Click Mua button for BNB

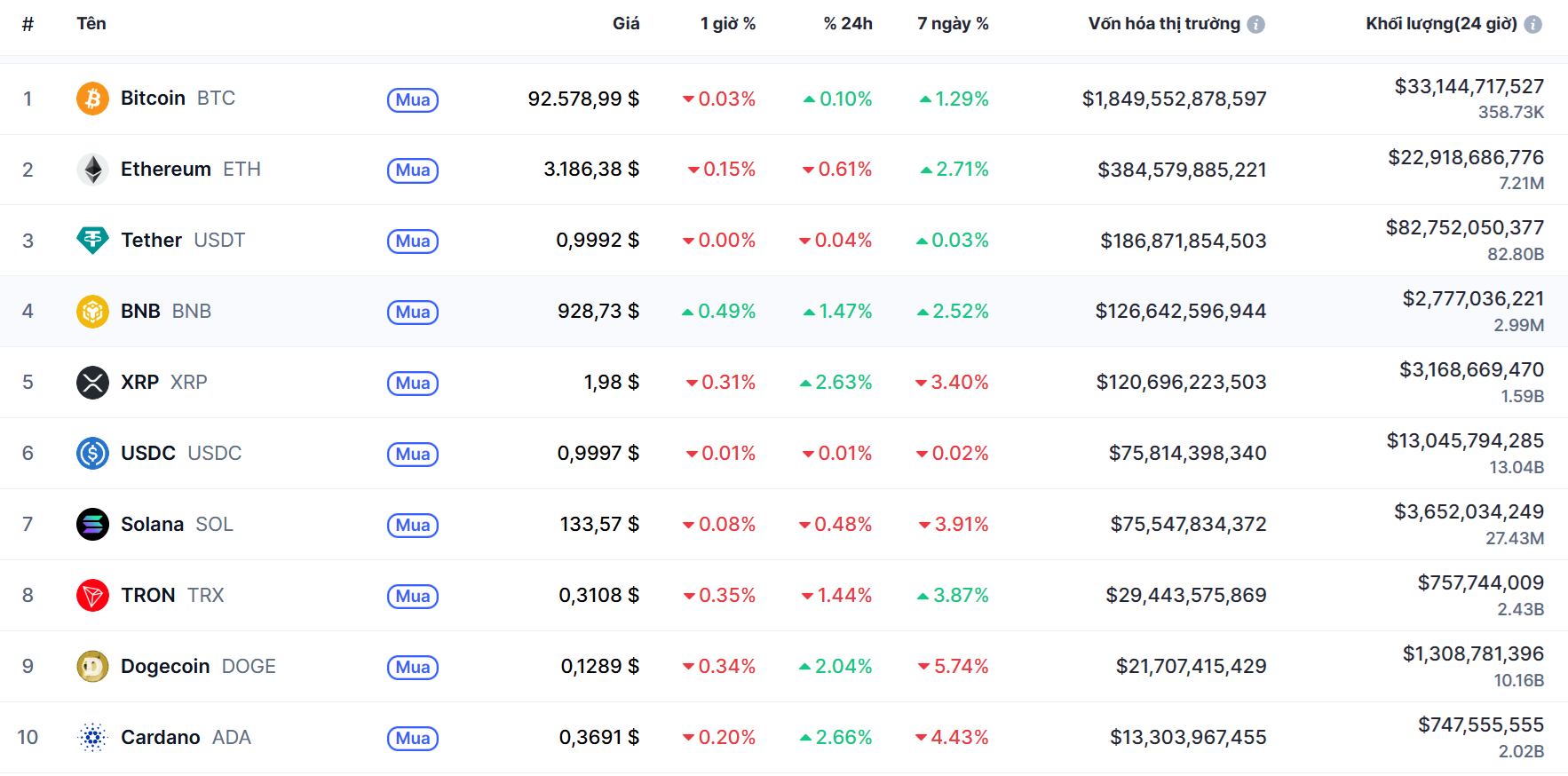point(413,313)
